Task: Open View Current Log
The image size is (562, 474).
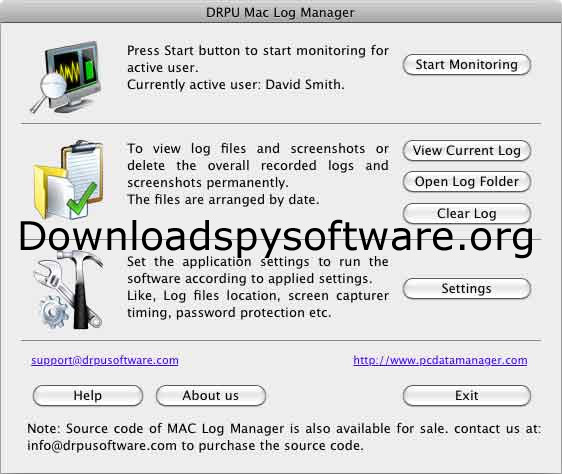Action: 466,151
